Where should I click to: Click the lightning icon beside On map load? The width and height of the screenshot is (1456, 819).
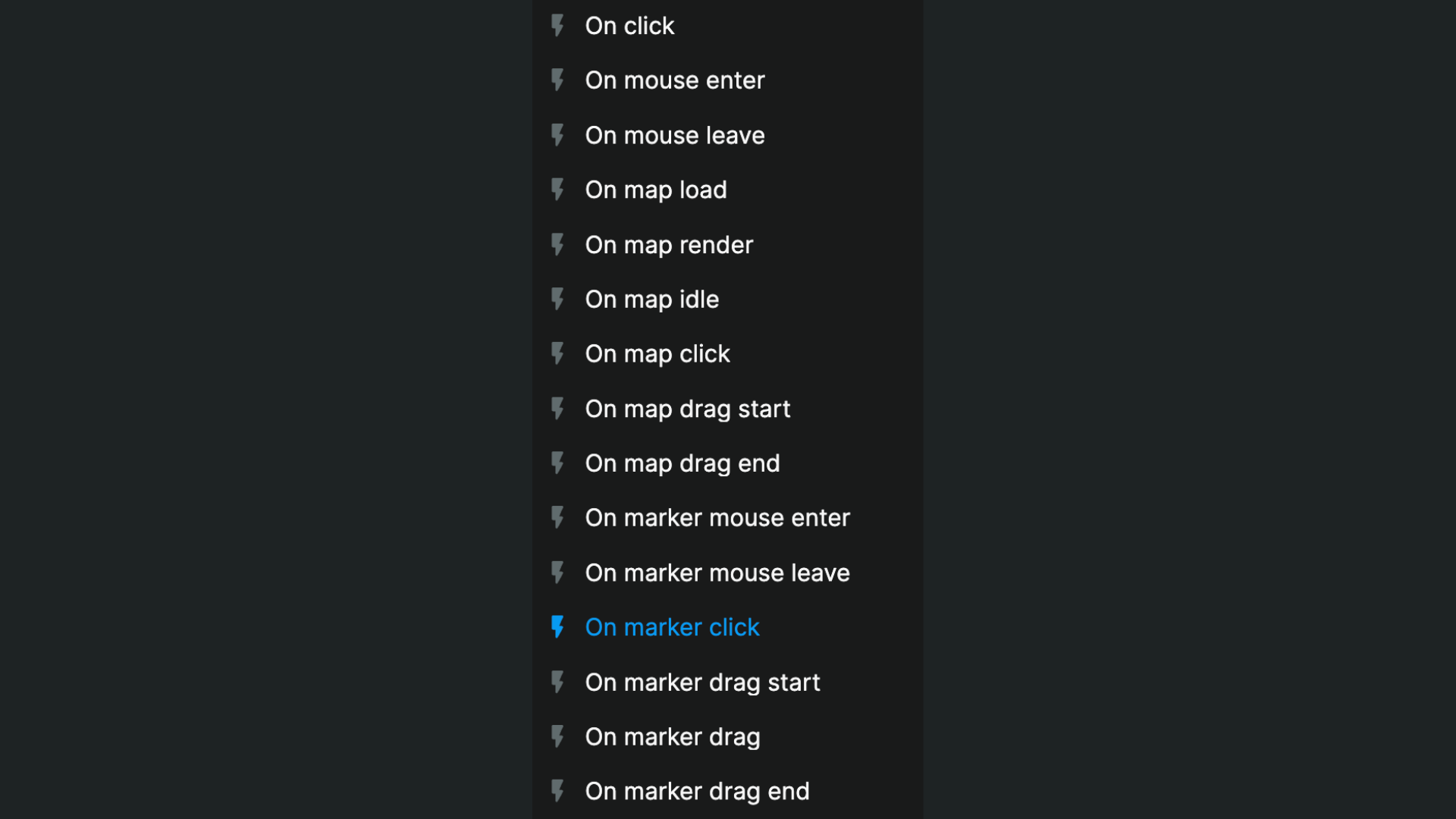click(x=557, y=190)
